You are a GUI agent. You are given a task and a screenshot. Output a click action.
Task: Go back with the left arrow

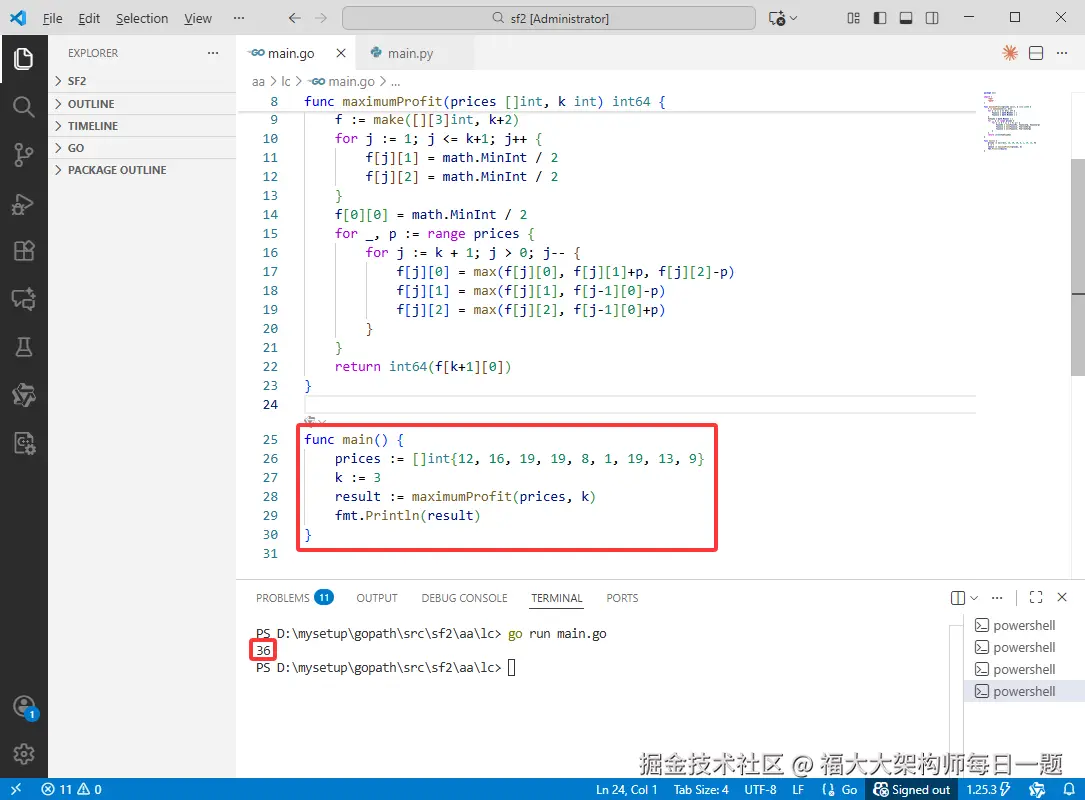pyautogui.click(x=295, y=18)
